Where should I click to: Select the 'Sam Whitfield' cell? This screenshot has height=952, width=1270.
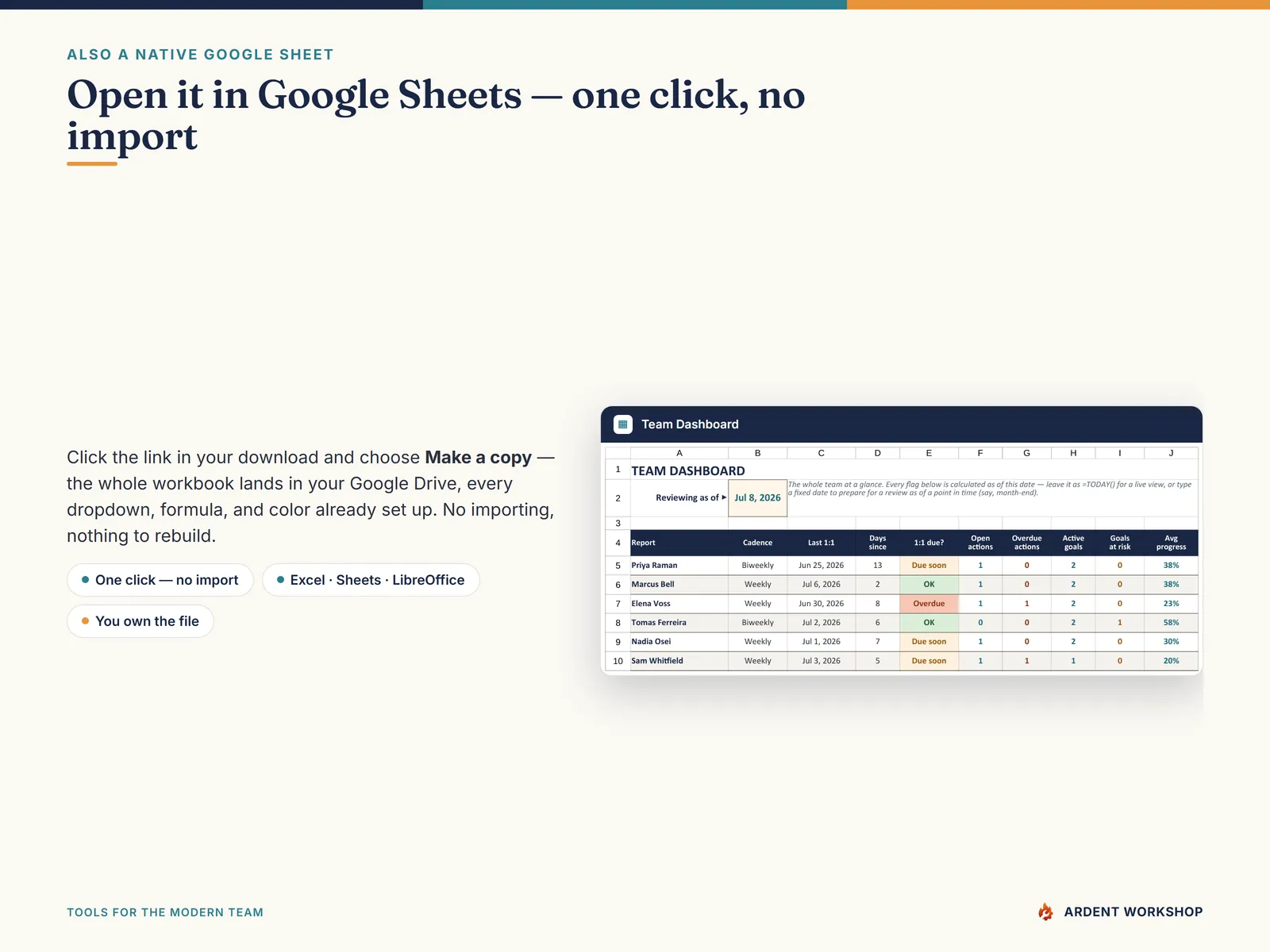point(679,661)
